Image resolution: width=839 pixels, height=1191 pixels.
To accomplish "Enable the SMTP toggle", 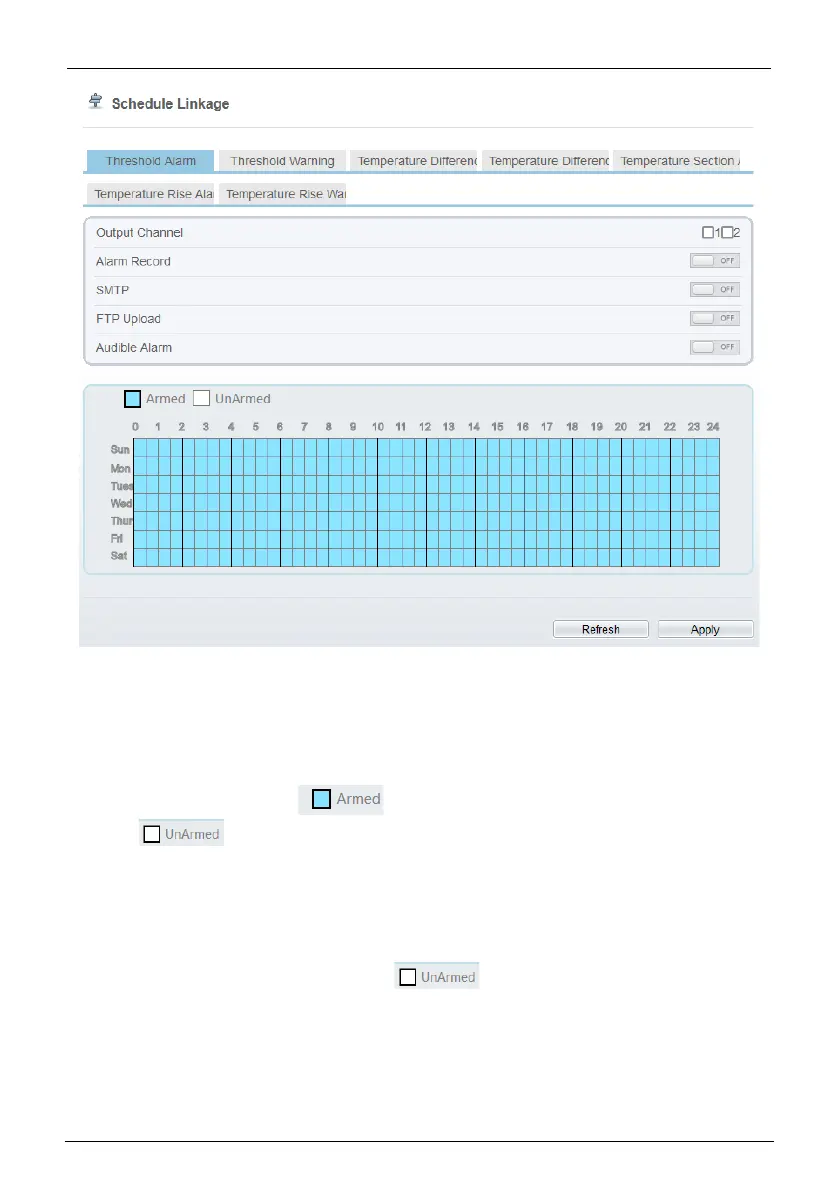I will pos(714,290).
